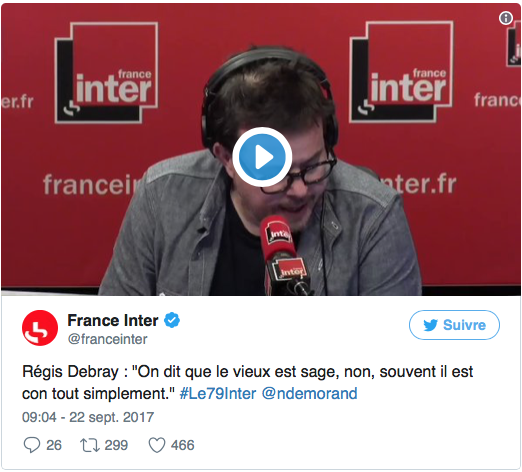Open the info icon on video corner

click(506, 18)
